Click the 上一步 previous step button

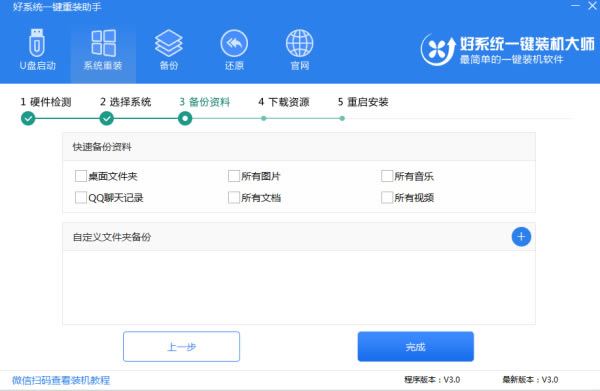pos(181,347)
